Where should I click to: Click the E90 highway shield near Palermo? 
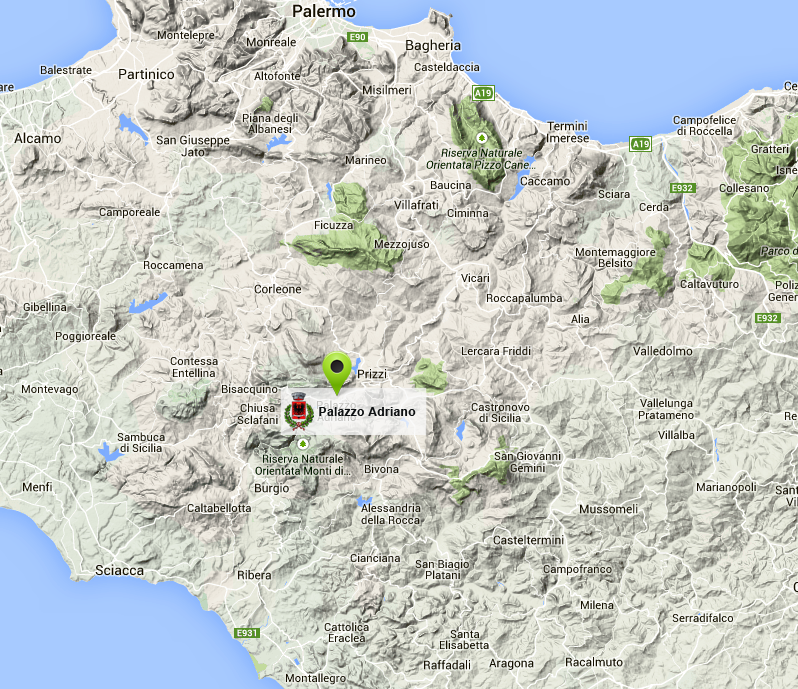tap(357, 37)
